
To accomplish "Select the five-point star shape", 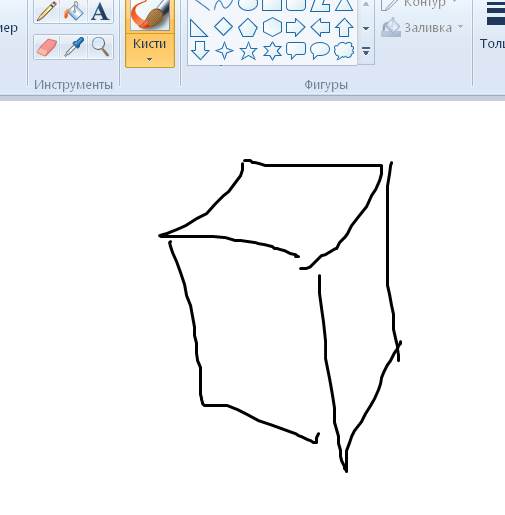I will pos(248,51).
